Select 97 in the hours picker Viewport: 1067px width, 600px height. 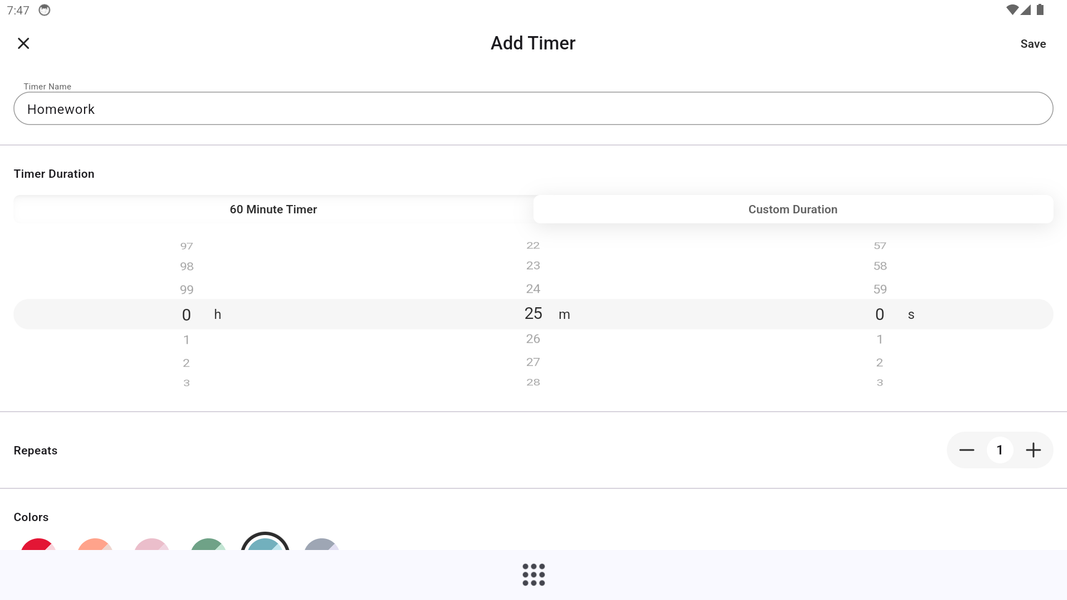pos(186,246)
